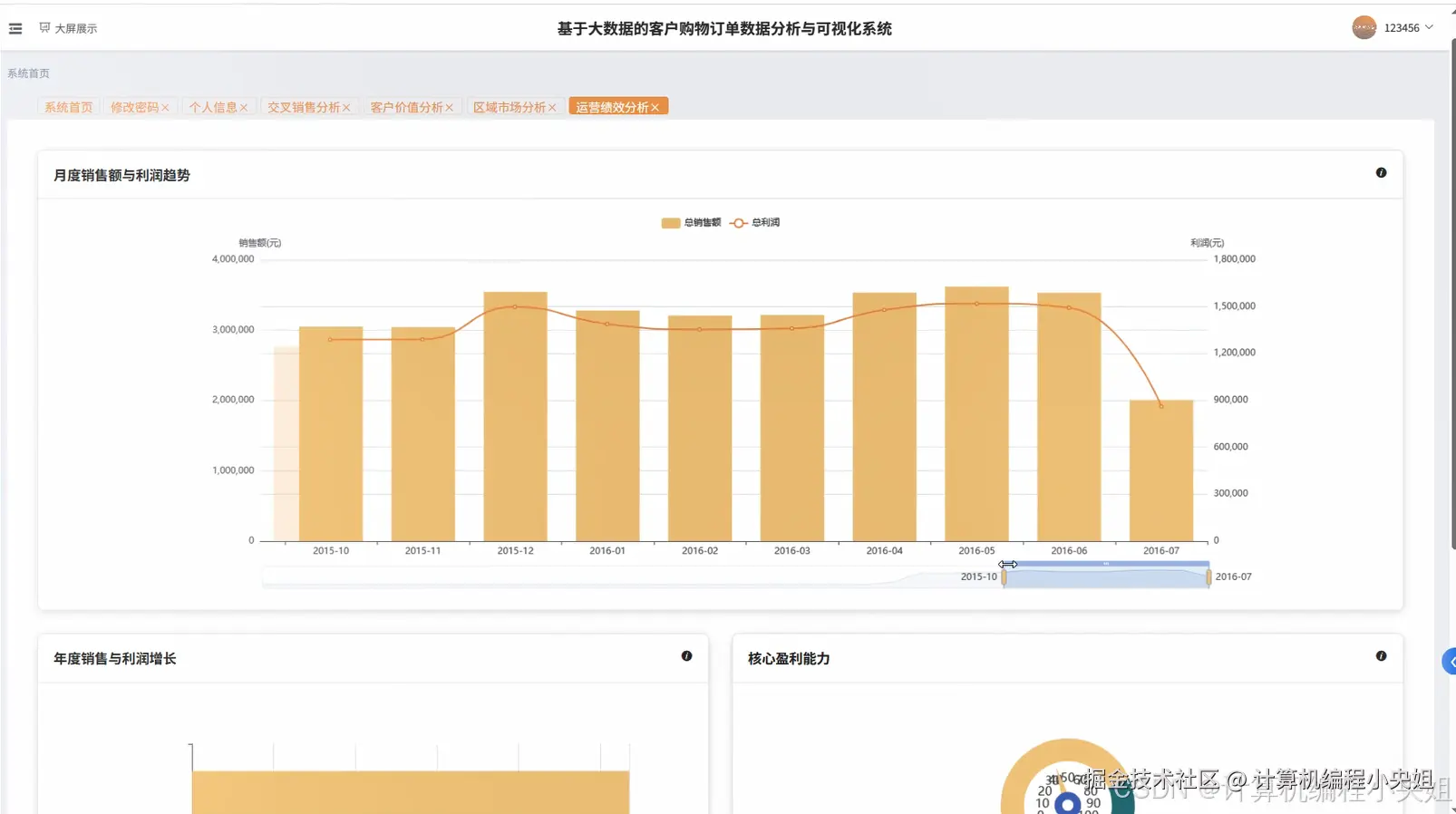Screen dimensions: 1456x814
Task: Open info icon for 年度销售与利润增长 card
Action: coord(686,655)
